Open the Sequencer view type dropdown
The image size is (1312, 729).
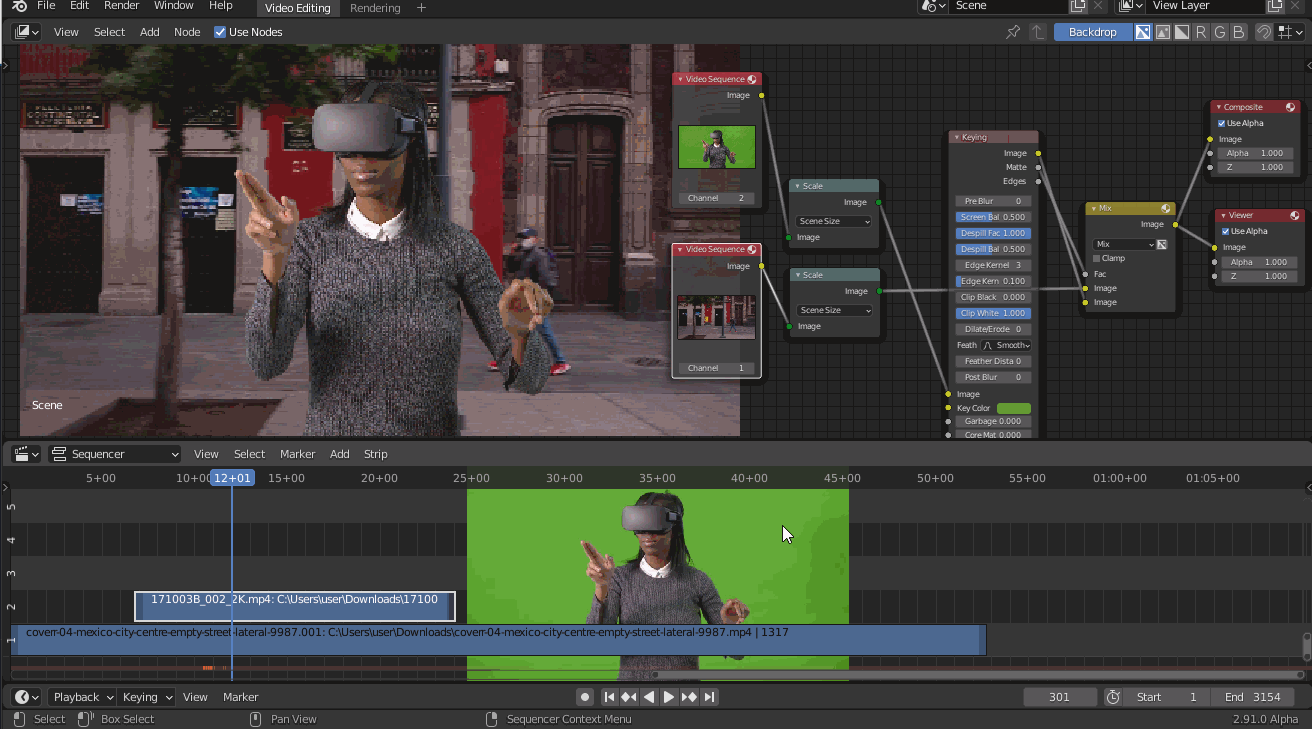[x=115, y=454]
